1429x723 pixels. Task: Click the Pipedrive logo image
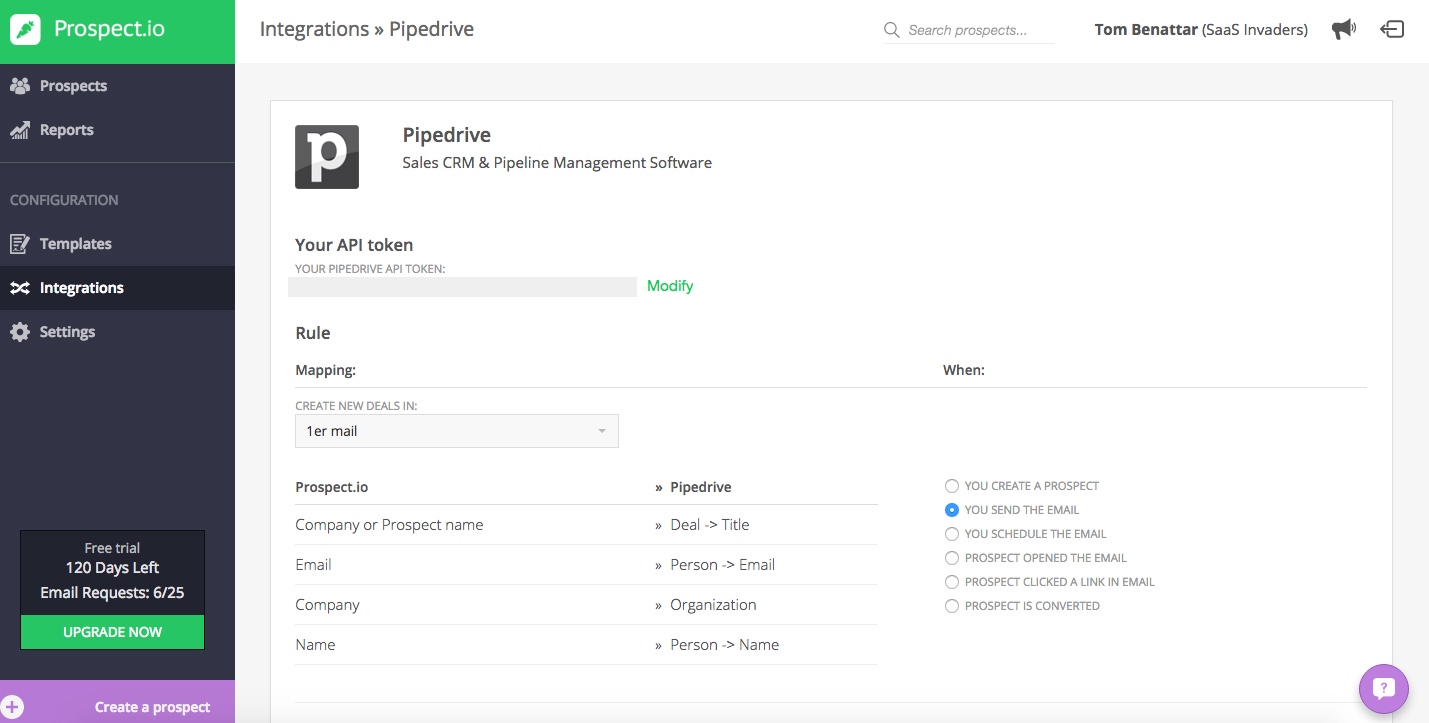pos(327,157)
